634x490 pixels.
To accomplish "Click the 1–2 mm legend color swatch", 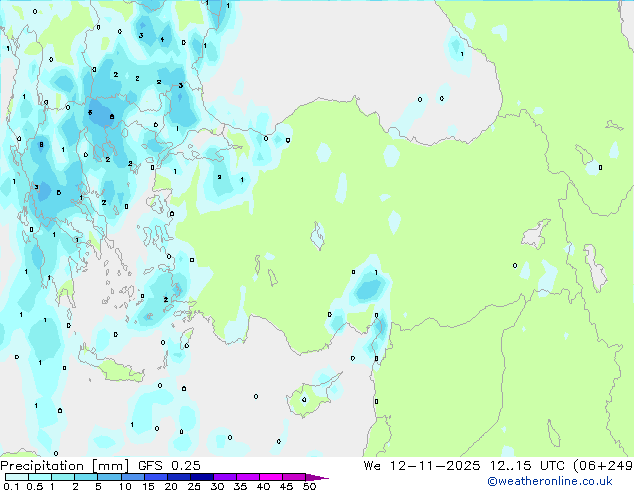I will click(x=63, y=477).
